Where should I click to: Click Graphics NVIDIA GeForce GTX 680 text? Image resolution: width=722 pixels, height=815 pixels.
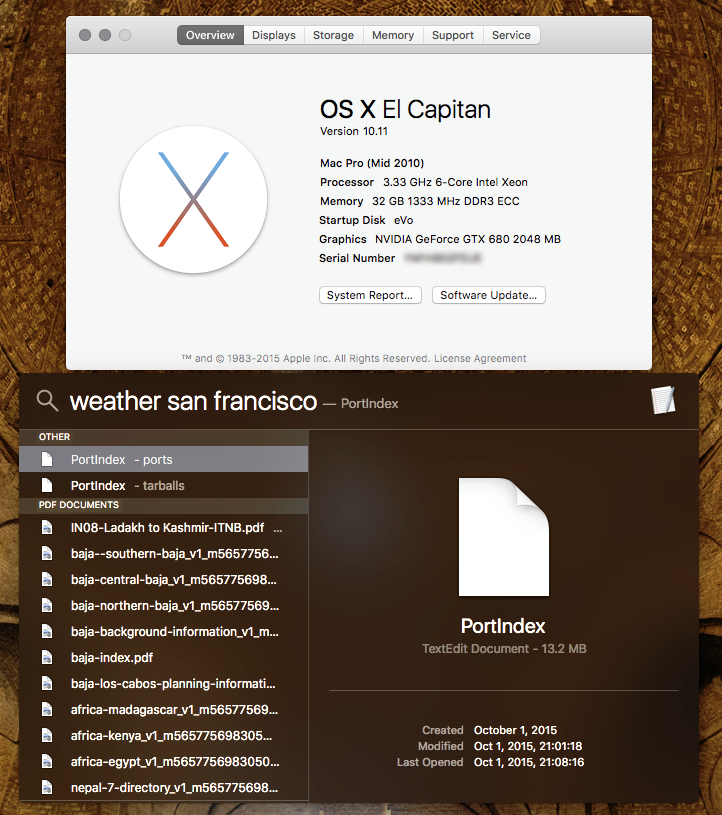[440, 240]
